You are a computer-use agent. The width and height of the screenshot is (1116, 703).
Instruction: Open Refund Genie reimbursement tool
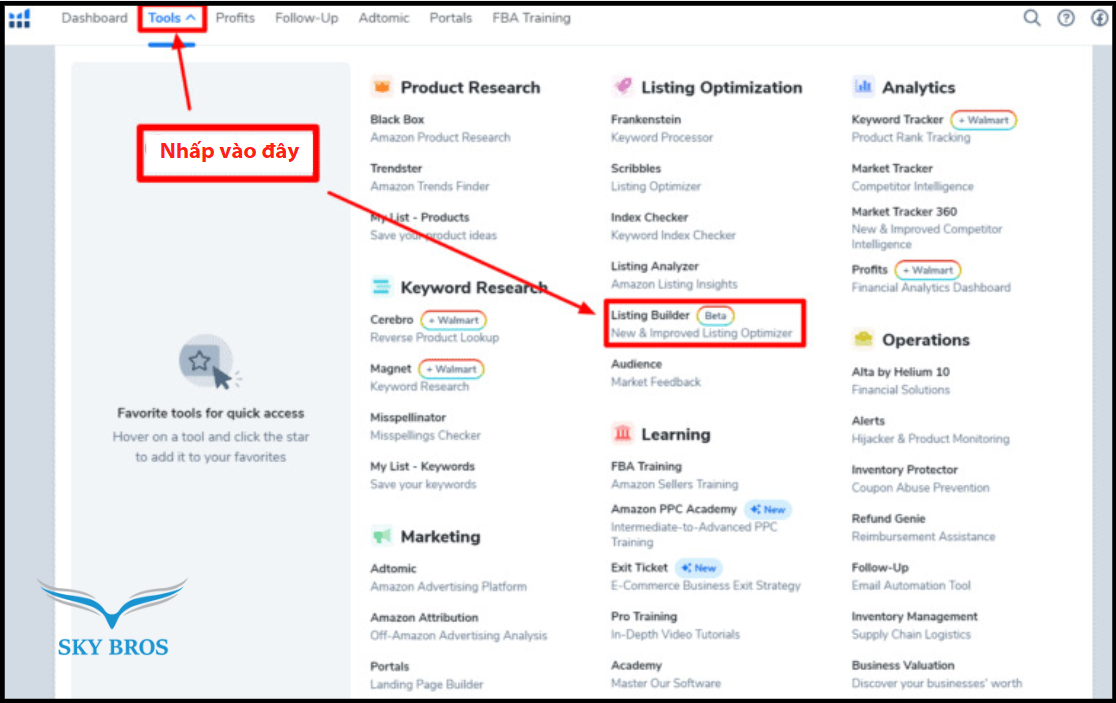(888, 518)
